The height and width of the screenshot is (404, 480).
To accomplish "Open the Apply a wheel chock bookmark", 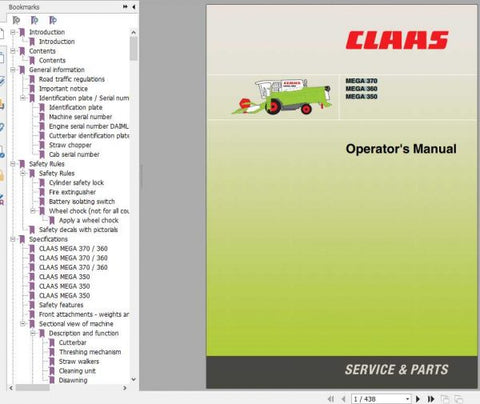I will click(x=89, y=220).
